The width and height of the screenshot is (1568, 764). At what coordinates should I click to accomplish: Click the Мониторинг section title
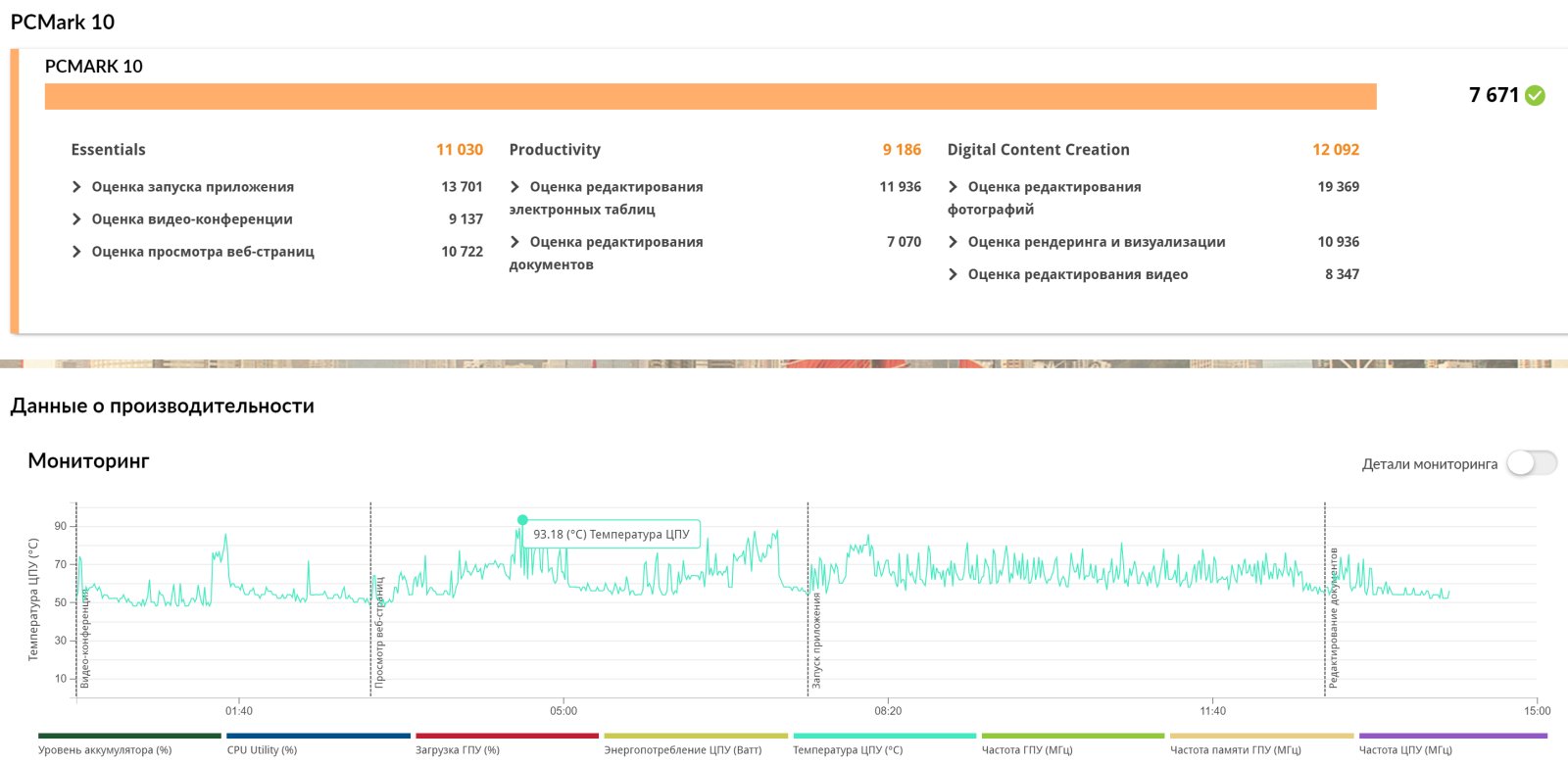coord(88,460)
